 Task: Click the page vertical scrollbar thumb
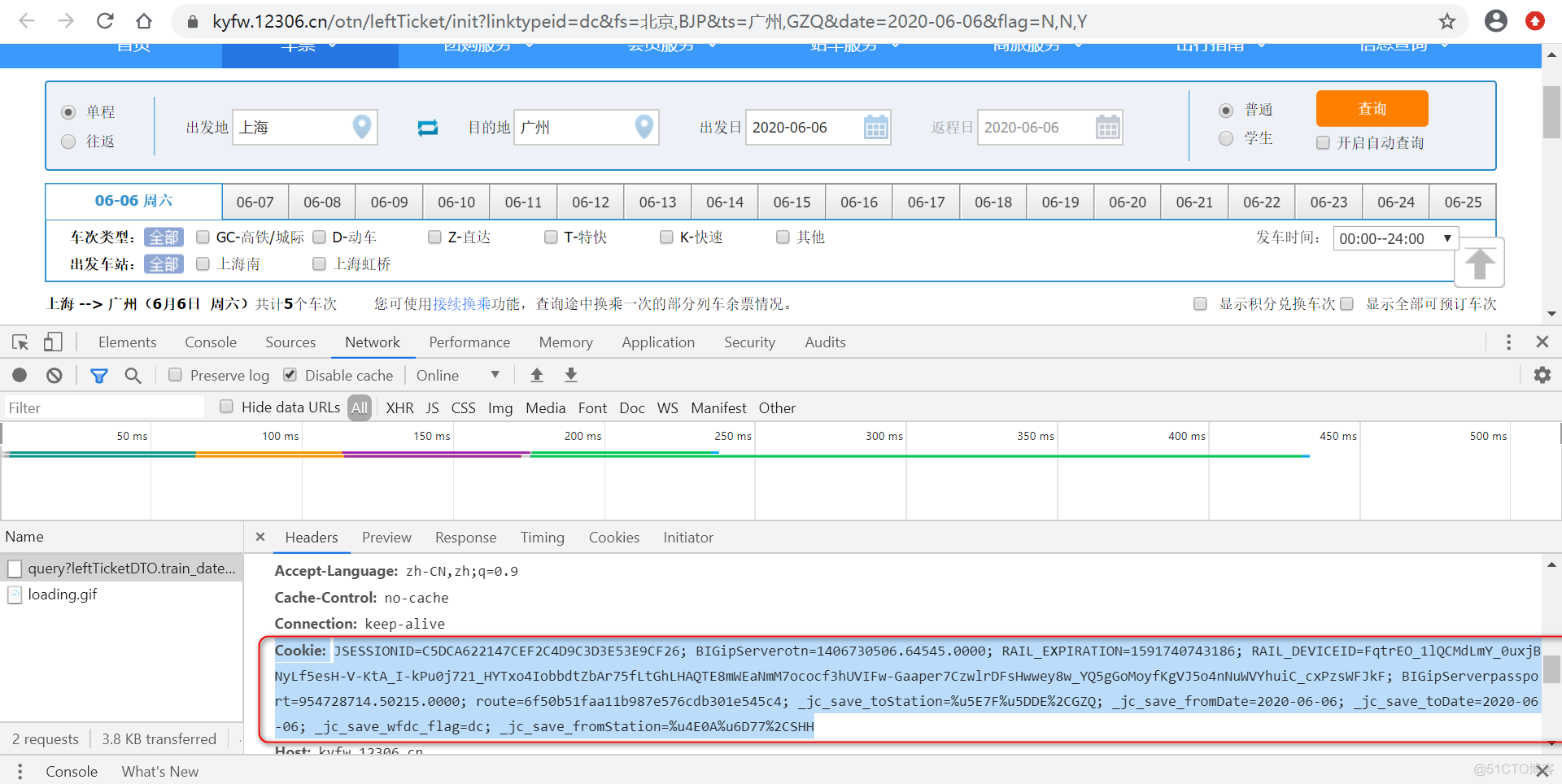(1551, 112)
